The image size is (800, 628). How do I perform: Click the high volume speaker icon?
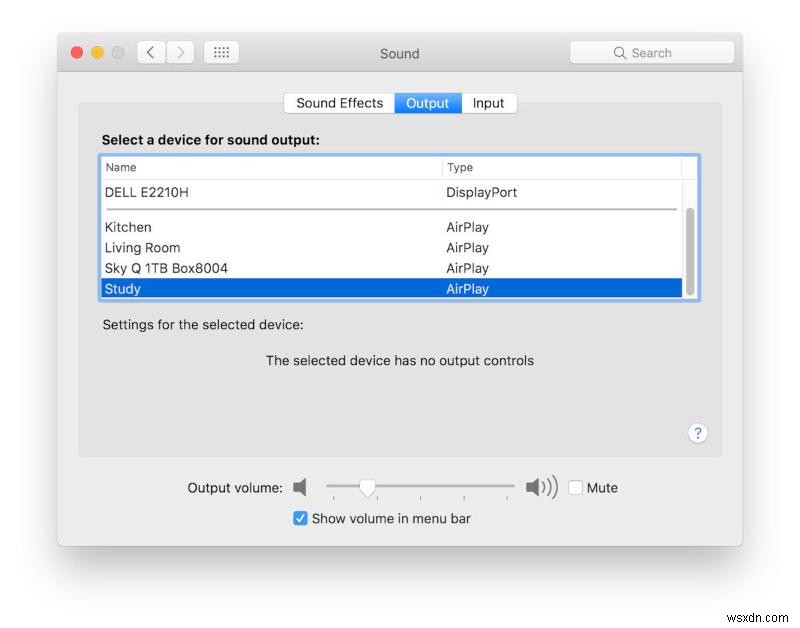pos(541,487)
